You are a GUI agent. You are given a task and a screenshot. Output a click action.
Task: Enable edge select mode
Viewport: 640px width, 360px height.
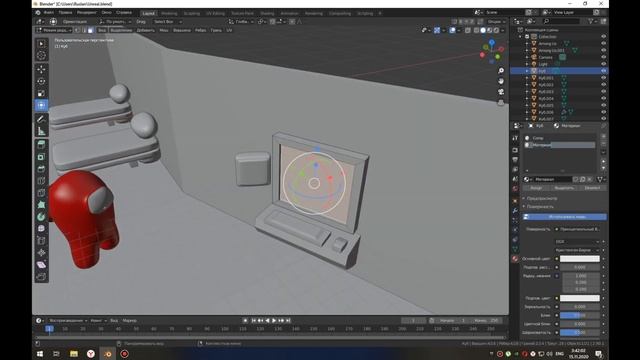click(84, 30)
